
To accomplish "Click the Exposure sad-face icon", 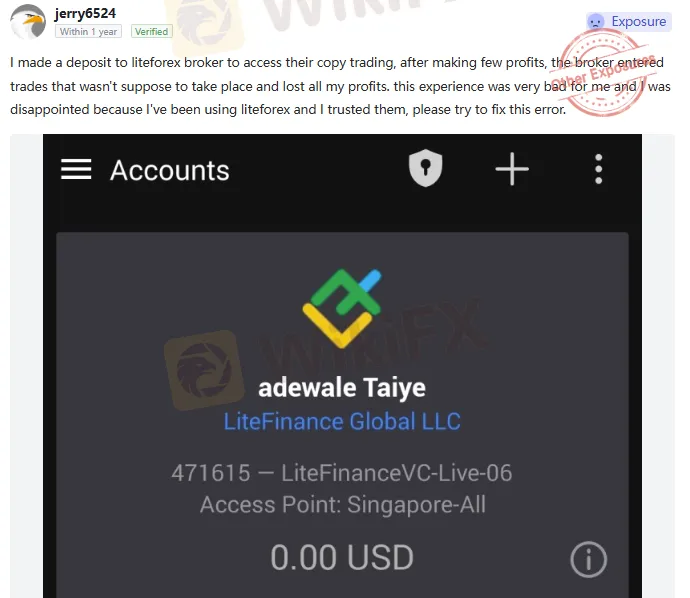I will coord(596,22).
